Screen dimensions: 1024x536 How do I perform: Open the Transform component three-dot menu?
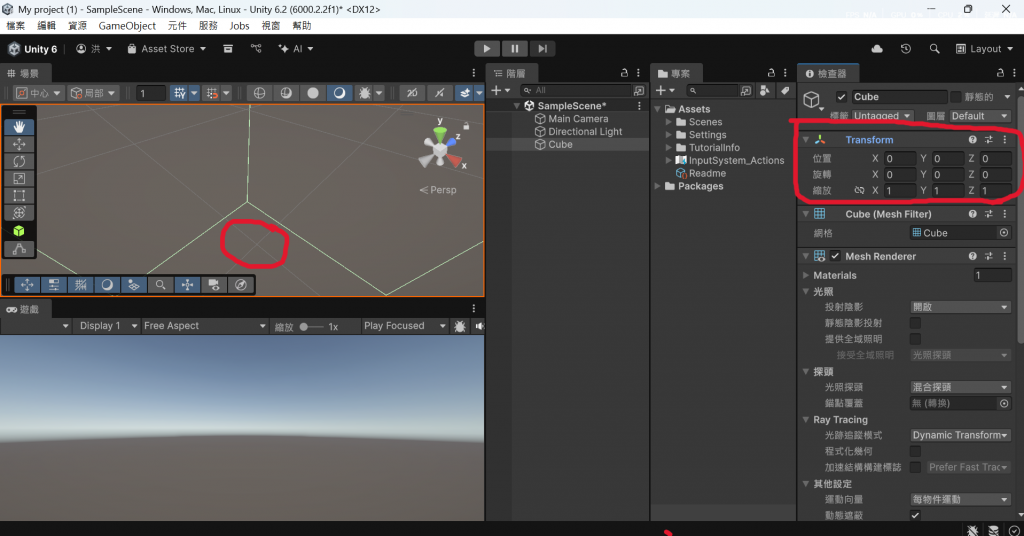(1004, 140)
